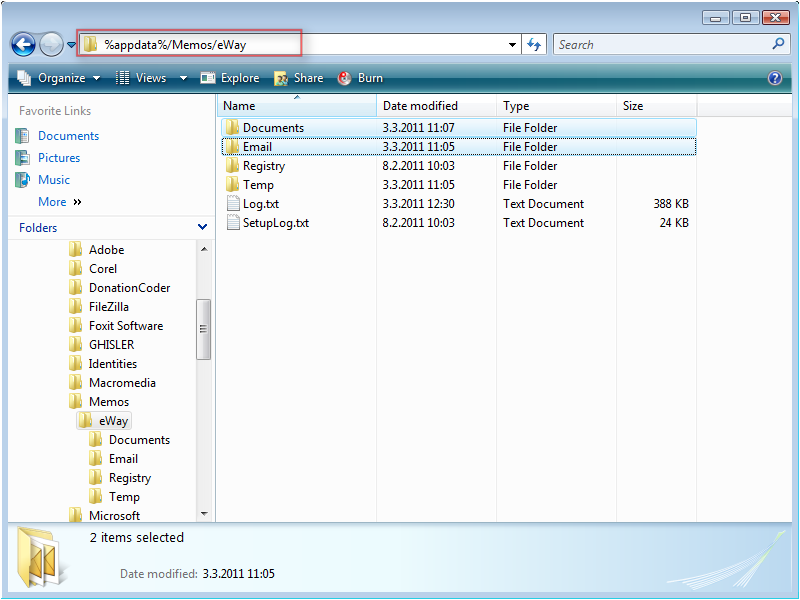Open the Views dropdown arrow
800x600 pixels.
(x=183, y=78)
